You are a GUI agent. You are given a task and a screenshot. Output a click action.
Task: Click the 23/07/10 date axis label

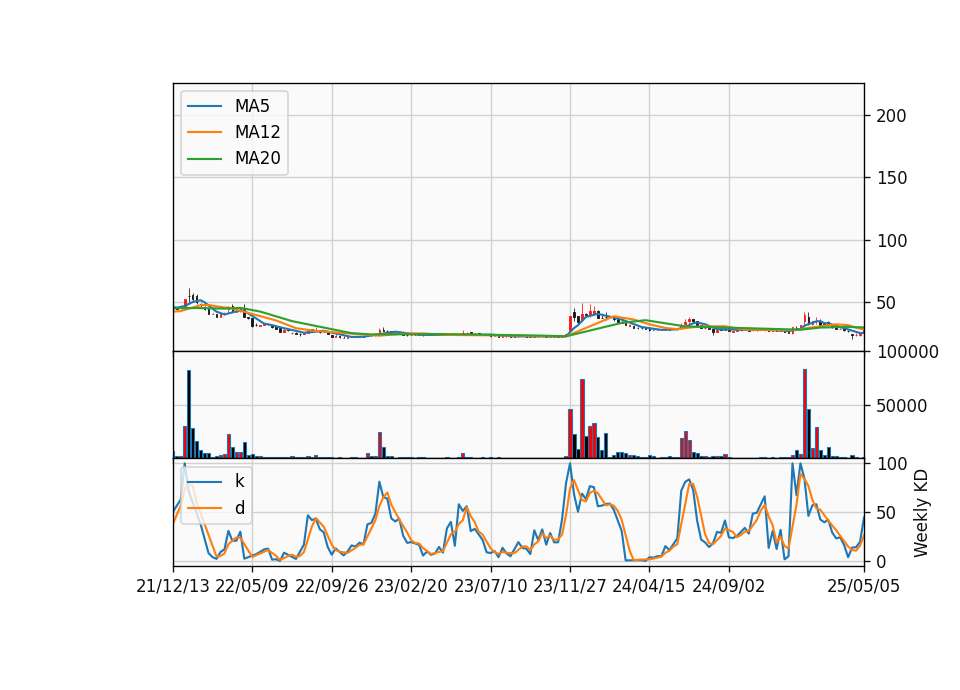pyautogui.click(x=490, y=587)
